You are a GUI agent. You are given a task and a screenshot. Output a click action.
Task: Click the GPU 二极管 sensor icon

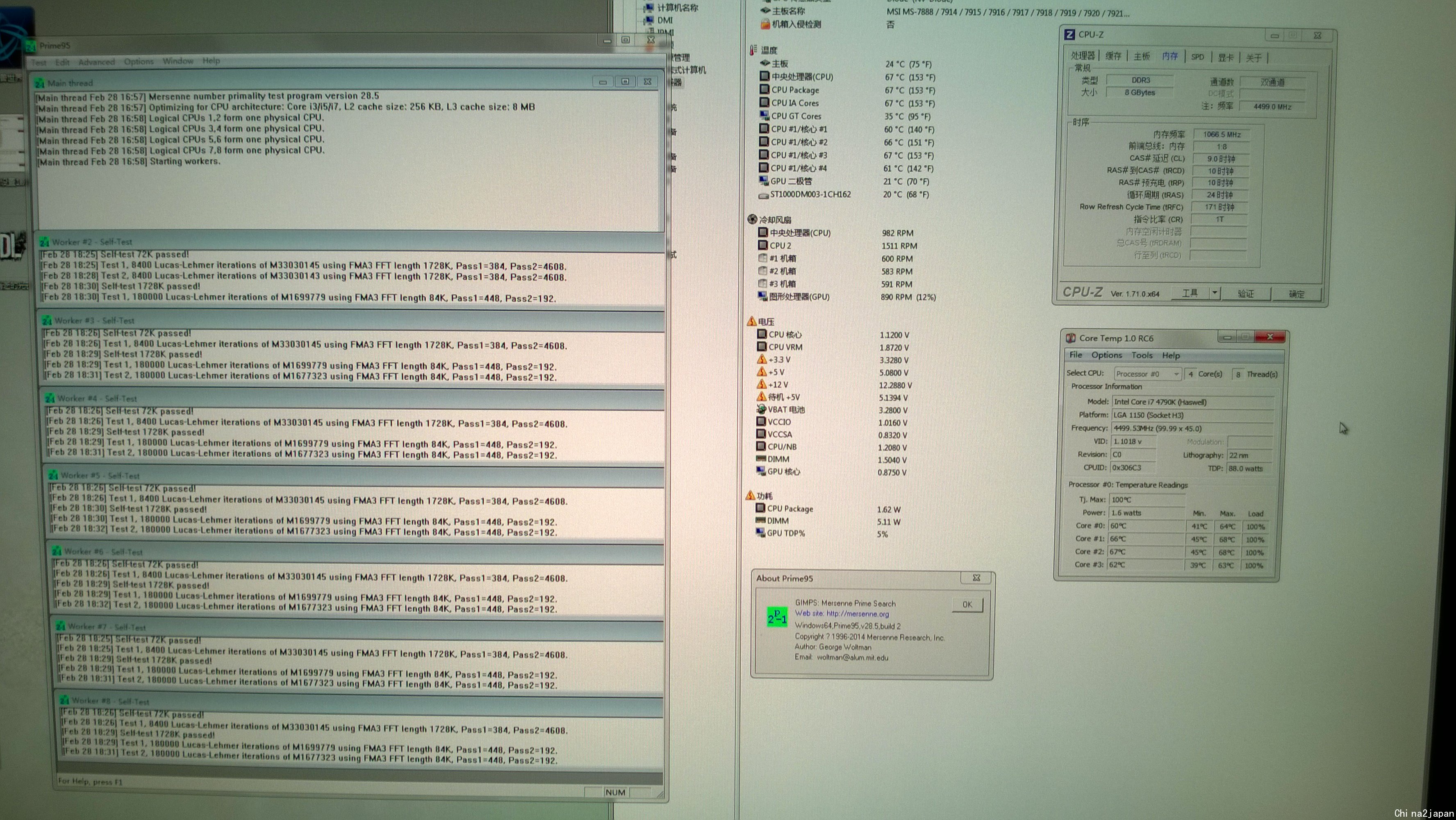[x=764, y=181]
